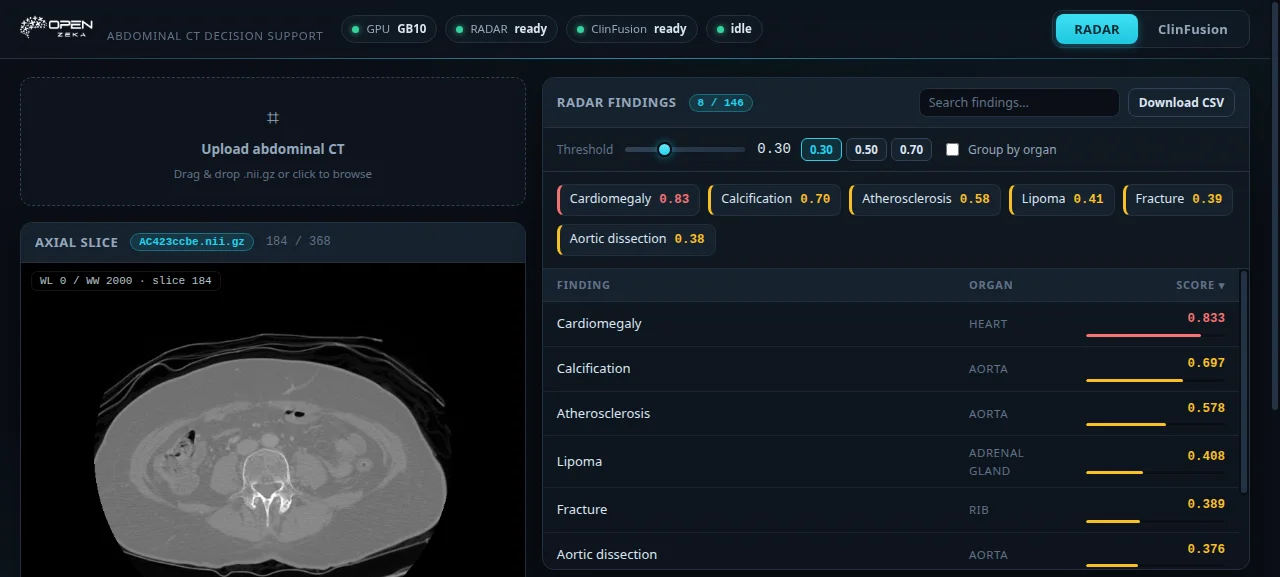Viewport: 1280px width, 577px height.
Task: Click the RADAR ready status pill
Action: click(x=501, y=29)
